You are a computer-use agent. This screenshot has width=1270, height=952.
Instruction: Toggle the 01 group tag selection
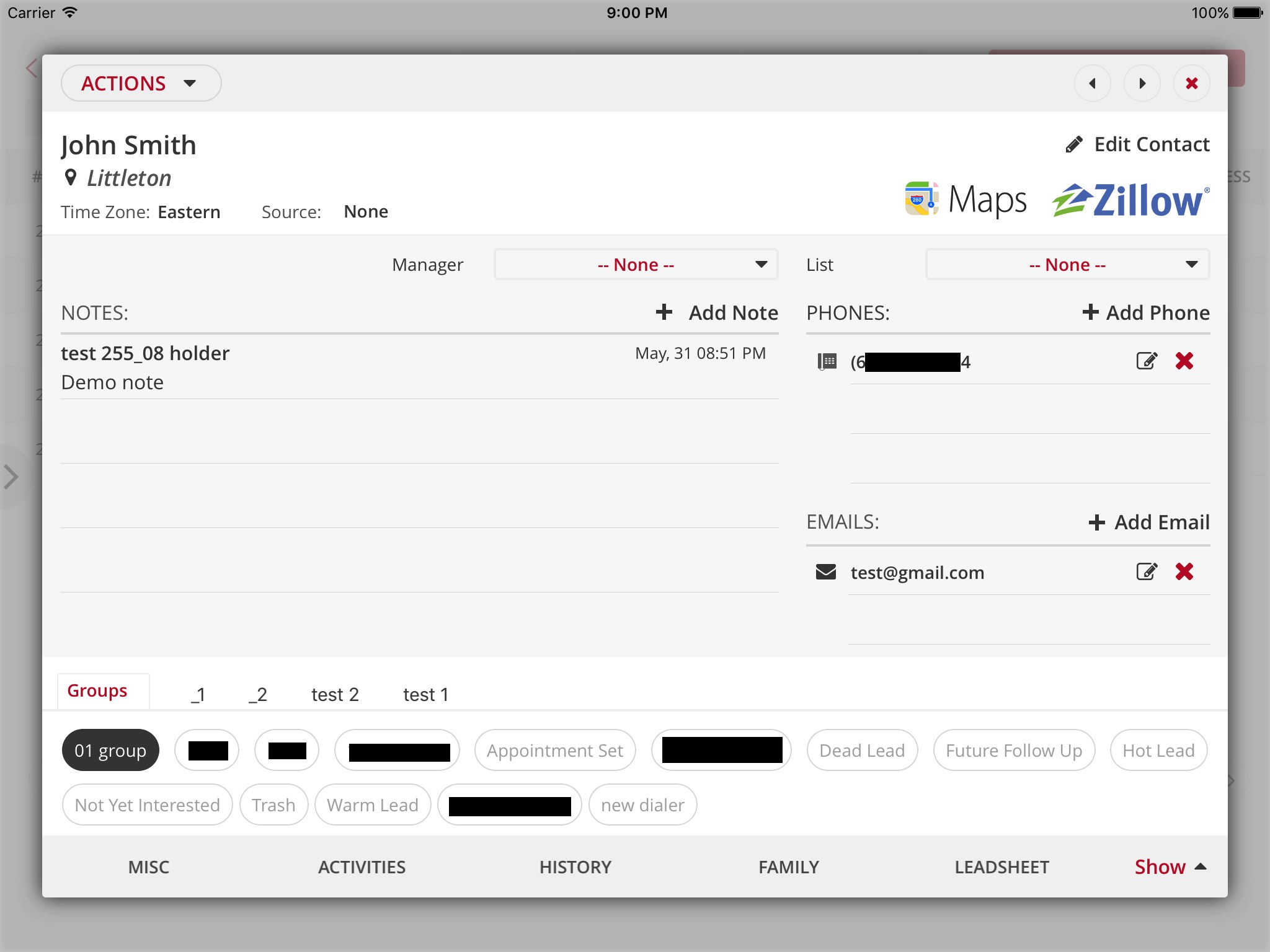click(110, 750)
